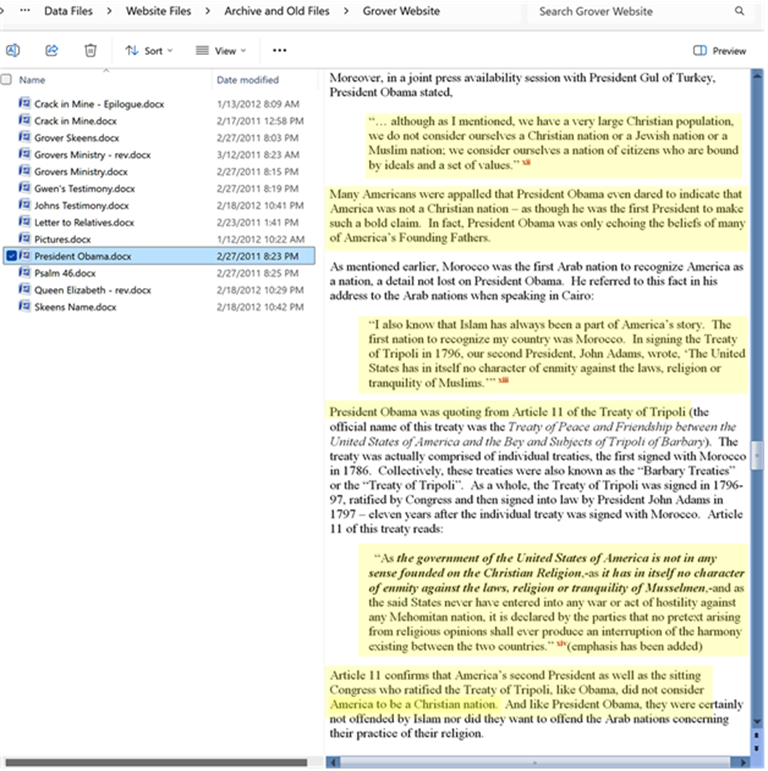Toggle the Preview pane button
The image size is (768, 771).
tap(720, 50)
